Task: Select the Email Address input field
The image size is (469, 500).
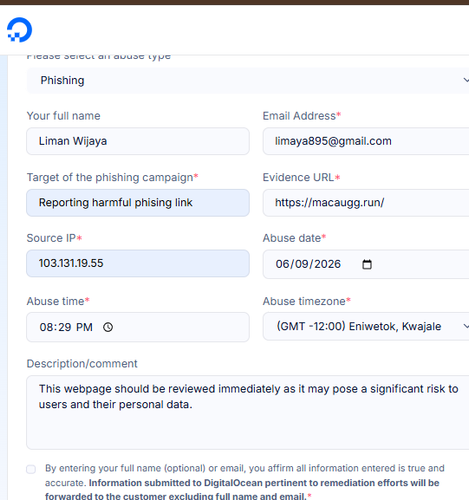Action: click(366, 141)
